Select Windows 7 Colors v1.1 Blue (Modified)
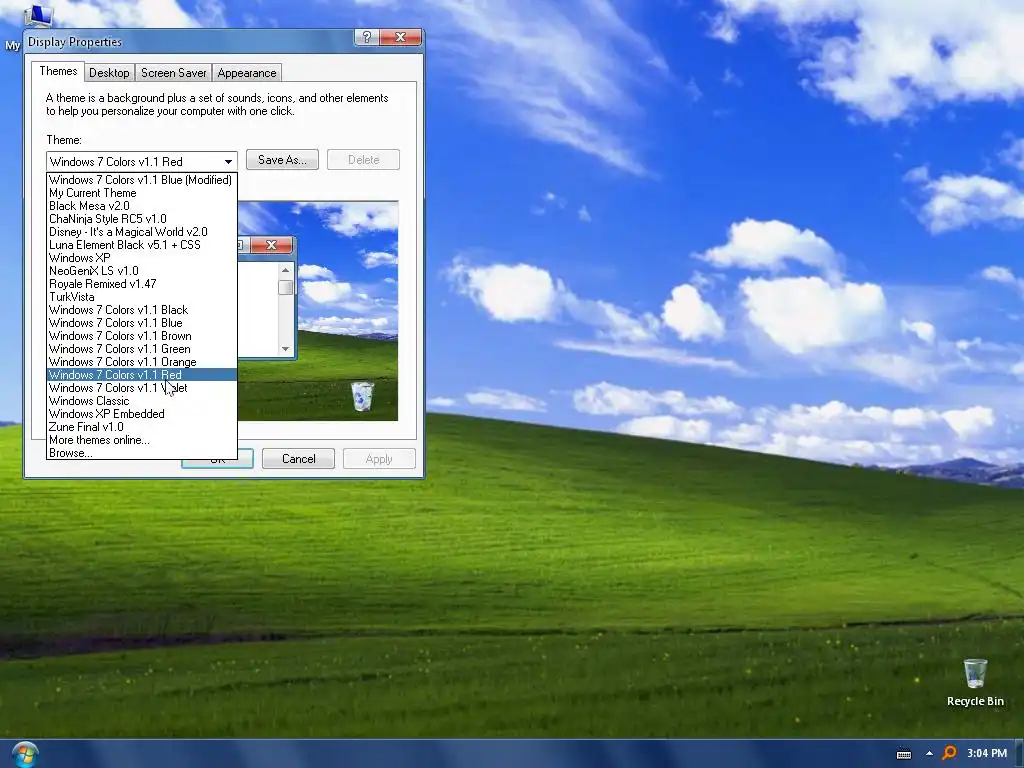Screen dimensions: 1024x768 point(142,180)
